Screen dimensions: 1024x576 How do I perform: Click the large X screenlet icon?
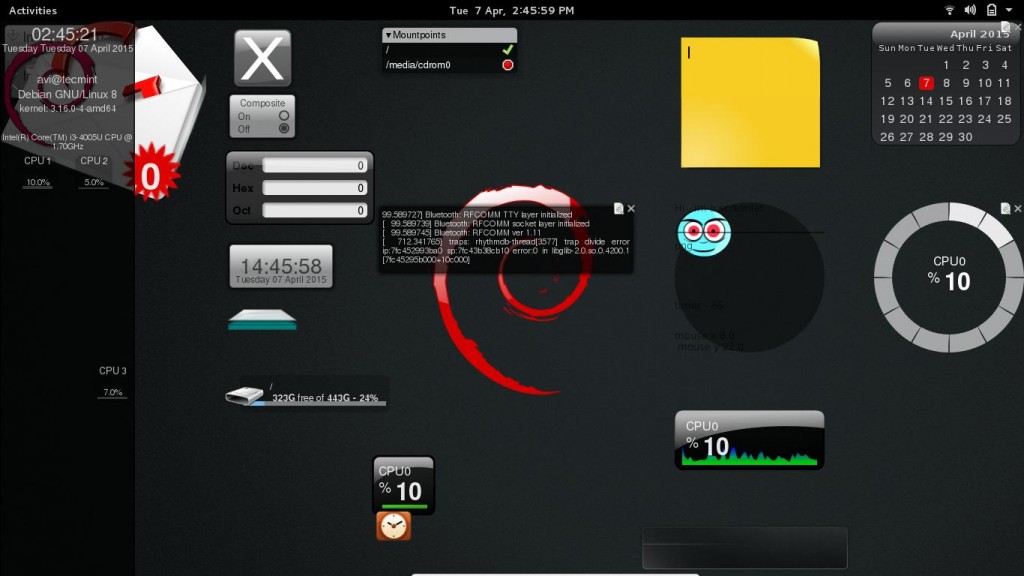(x=261, y=57)
